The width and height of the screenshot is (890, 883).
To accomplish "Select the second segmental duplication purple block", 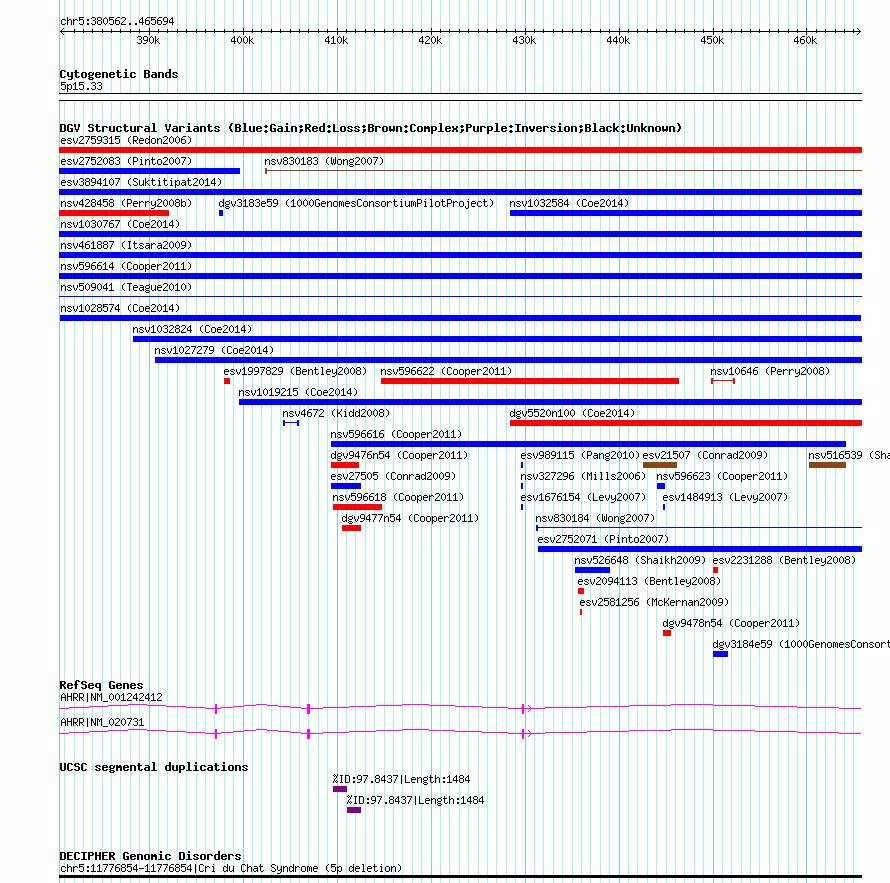I will click(x=354, y=810).
